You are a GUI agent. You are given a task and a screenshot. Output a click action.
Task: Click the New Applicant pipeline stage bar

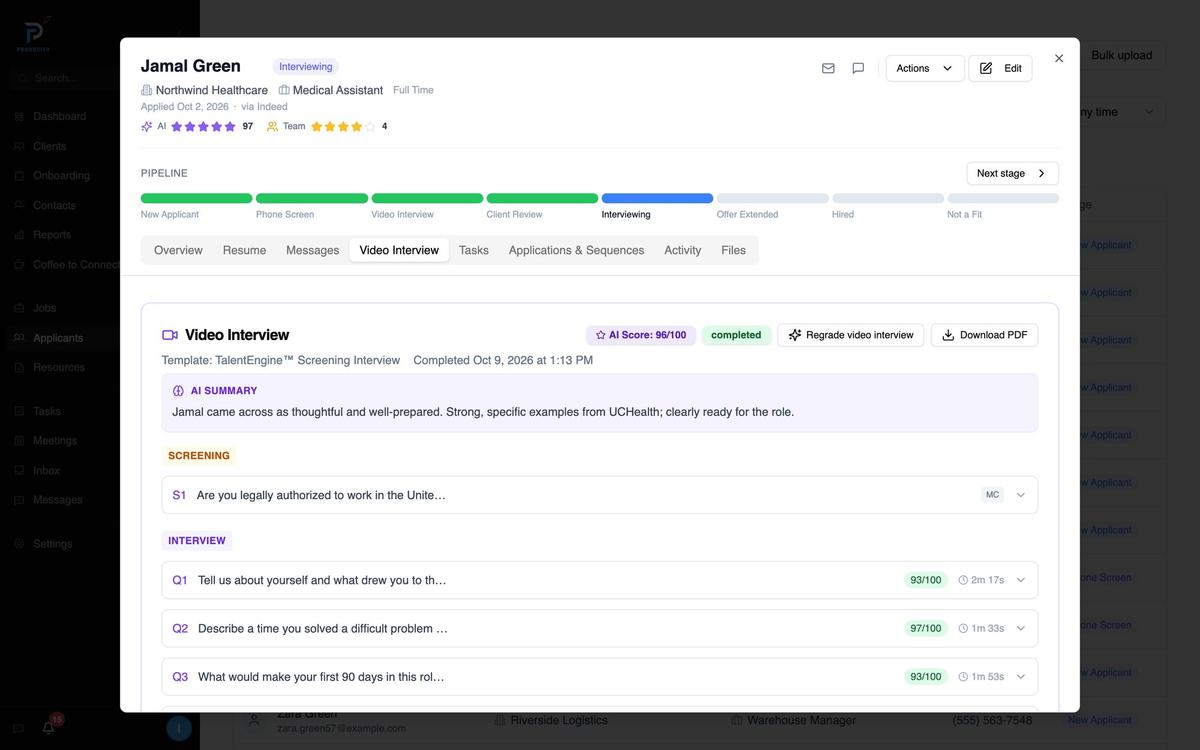[196, 198]
